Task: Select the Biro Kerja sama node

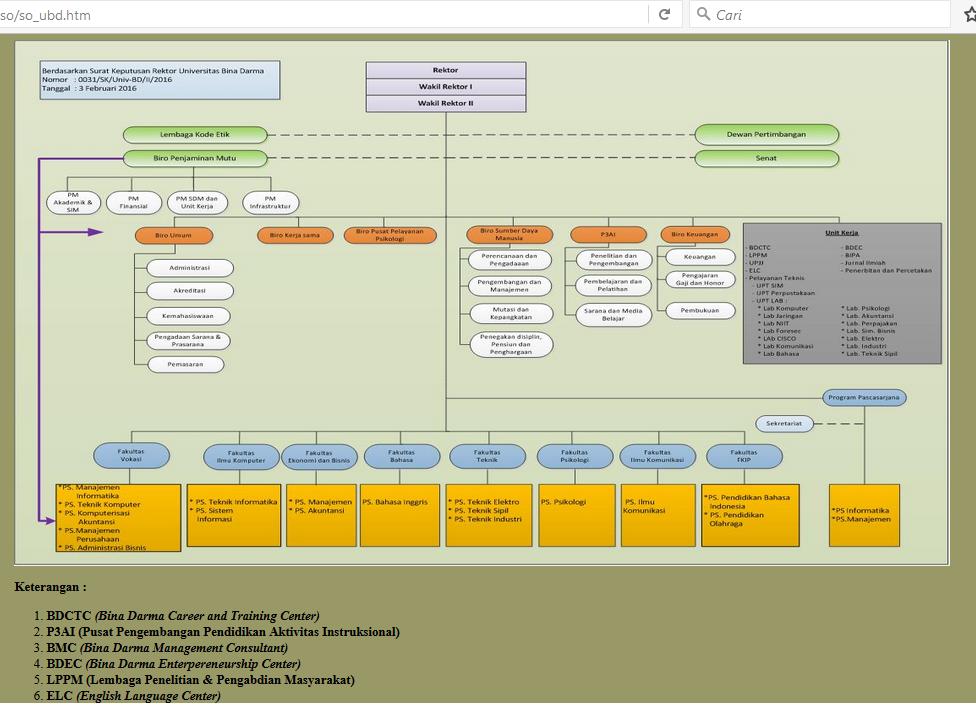Action: [295, 235]
